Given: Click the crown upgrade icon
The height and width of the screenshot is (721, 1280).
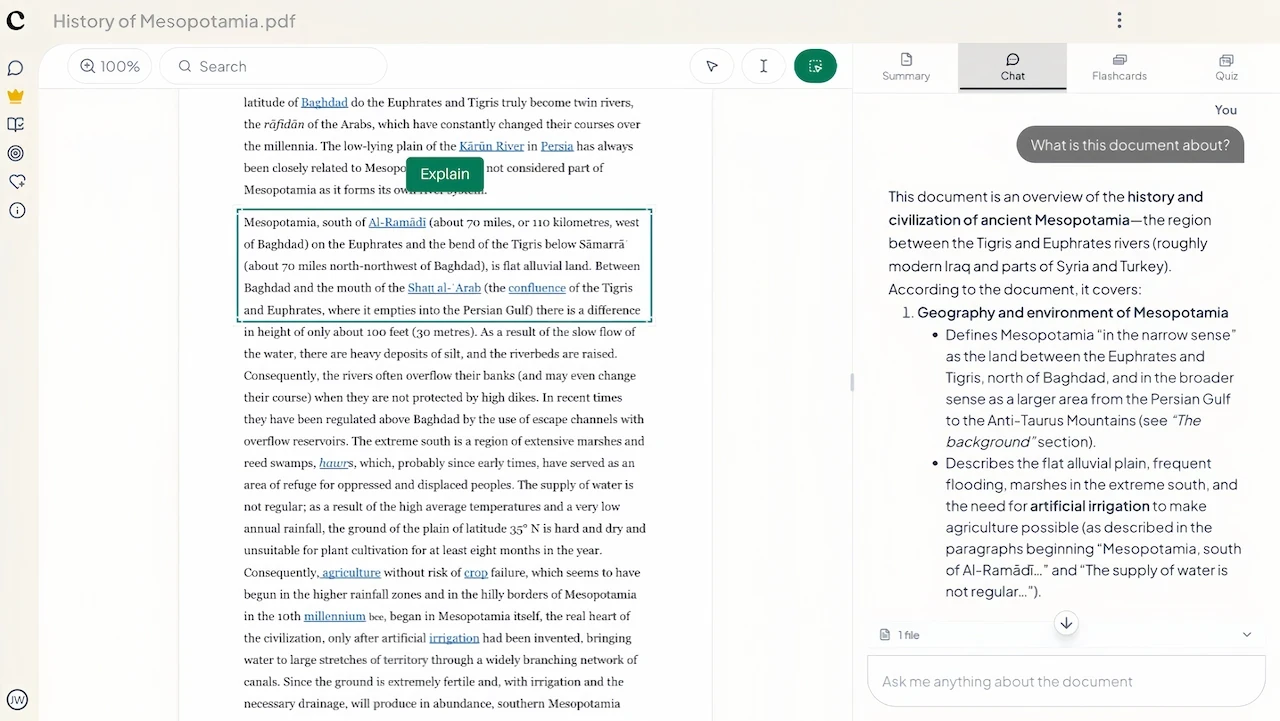Looking at the screenshot, I should pos(15,96).
